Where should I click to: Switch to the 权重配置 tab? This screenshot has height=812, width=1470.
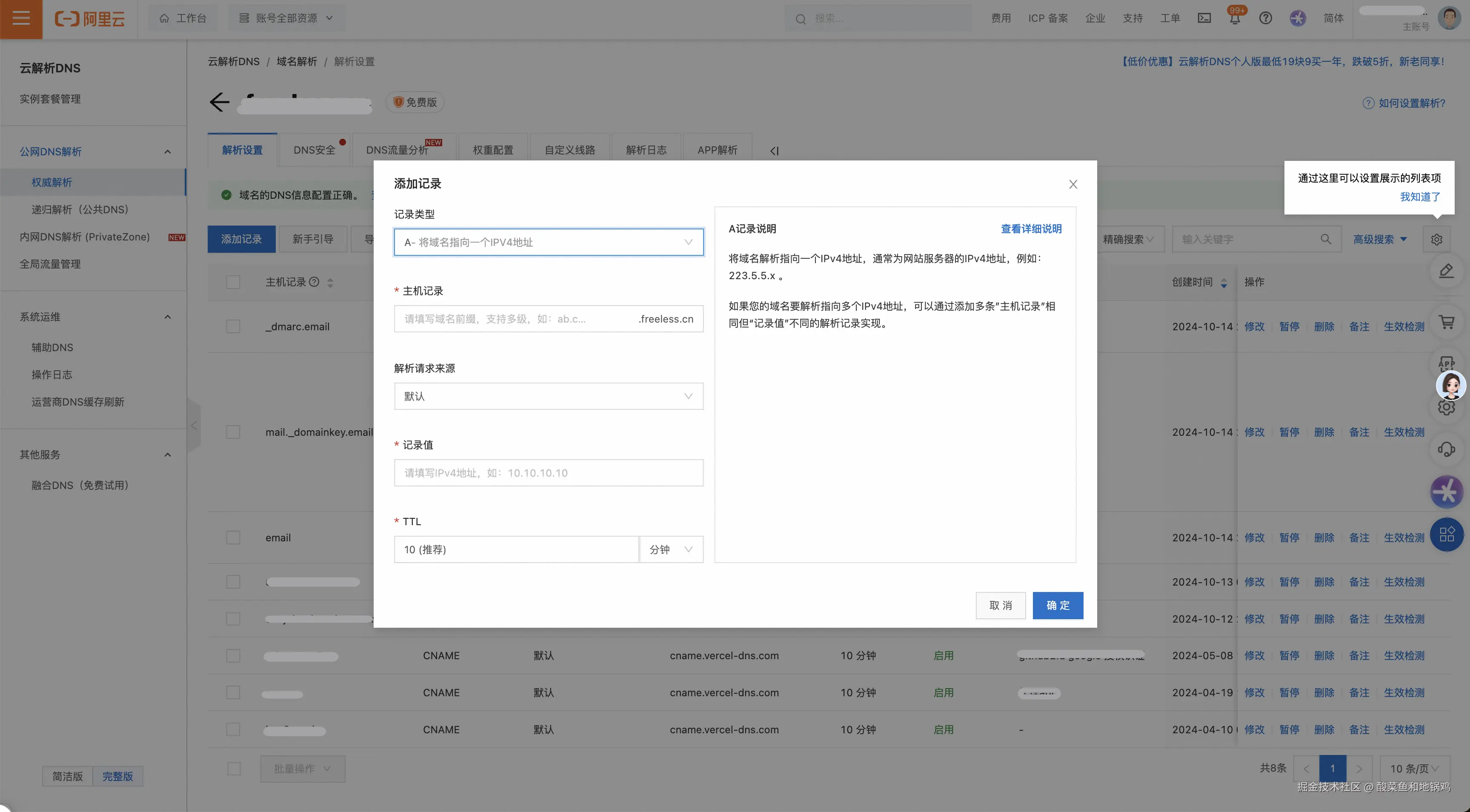tap(493, 150)
